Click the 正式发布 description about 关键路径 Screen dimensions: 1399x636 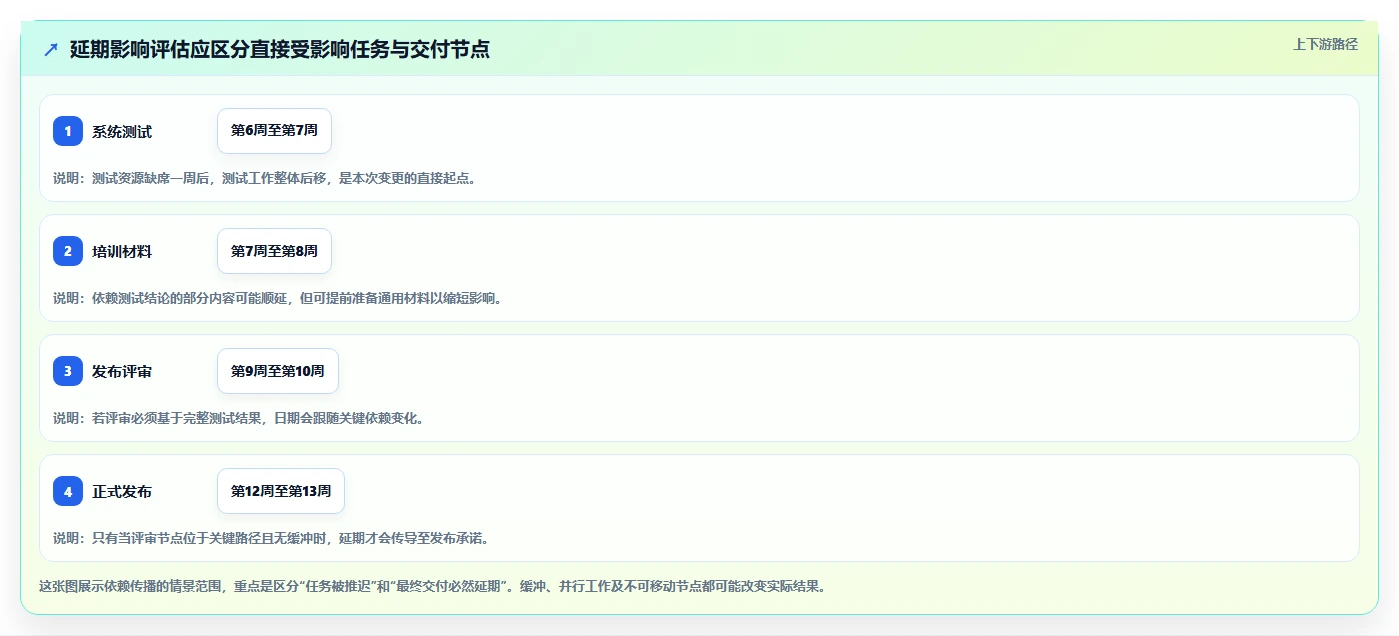click(x=271, y=538)
